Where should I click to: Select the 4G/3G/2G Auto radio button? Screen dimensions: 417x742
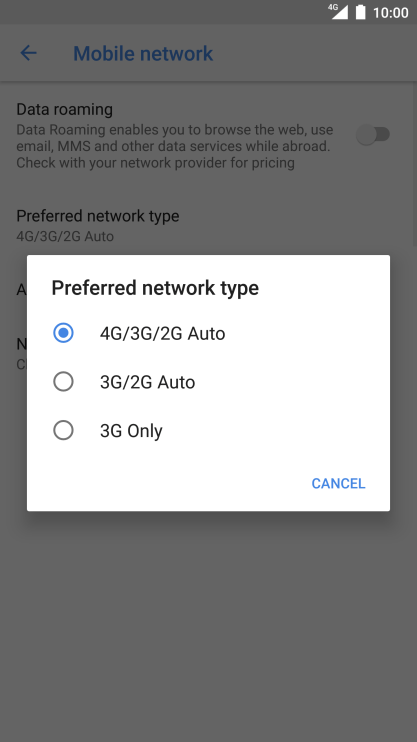[x=63, y=333]
